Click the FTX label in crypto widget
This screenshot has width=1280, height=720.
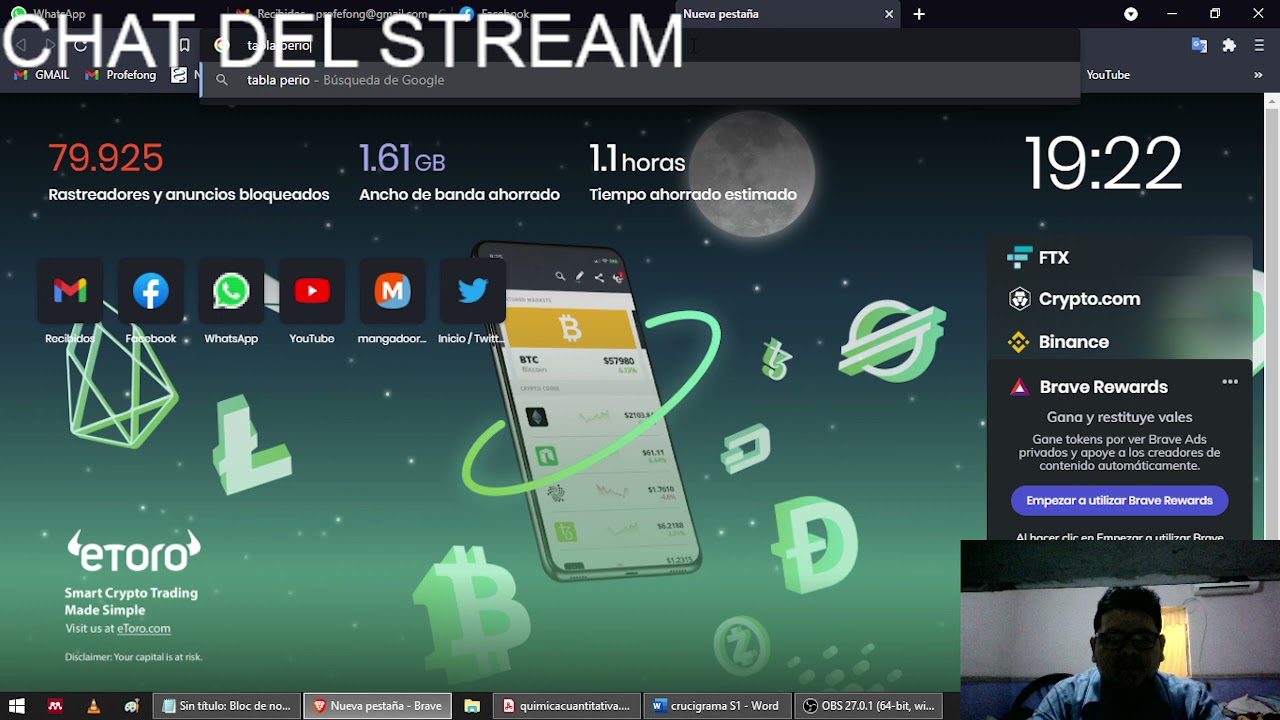[x=1054, y=258]
